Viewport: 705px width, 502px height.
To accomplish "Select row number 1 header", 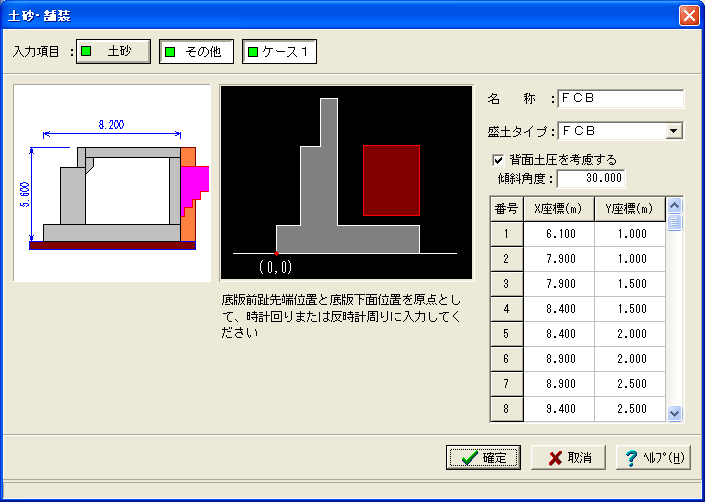I will [507, 234].
